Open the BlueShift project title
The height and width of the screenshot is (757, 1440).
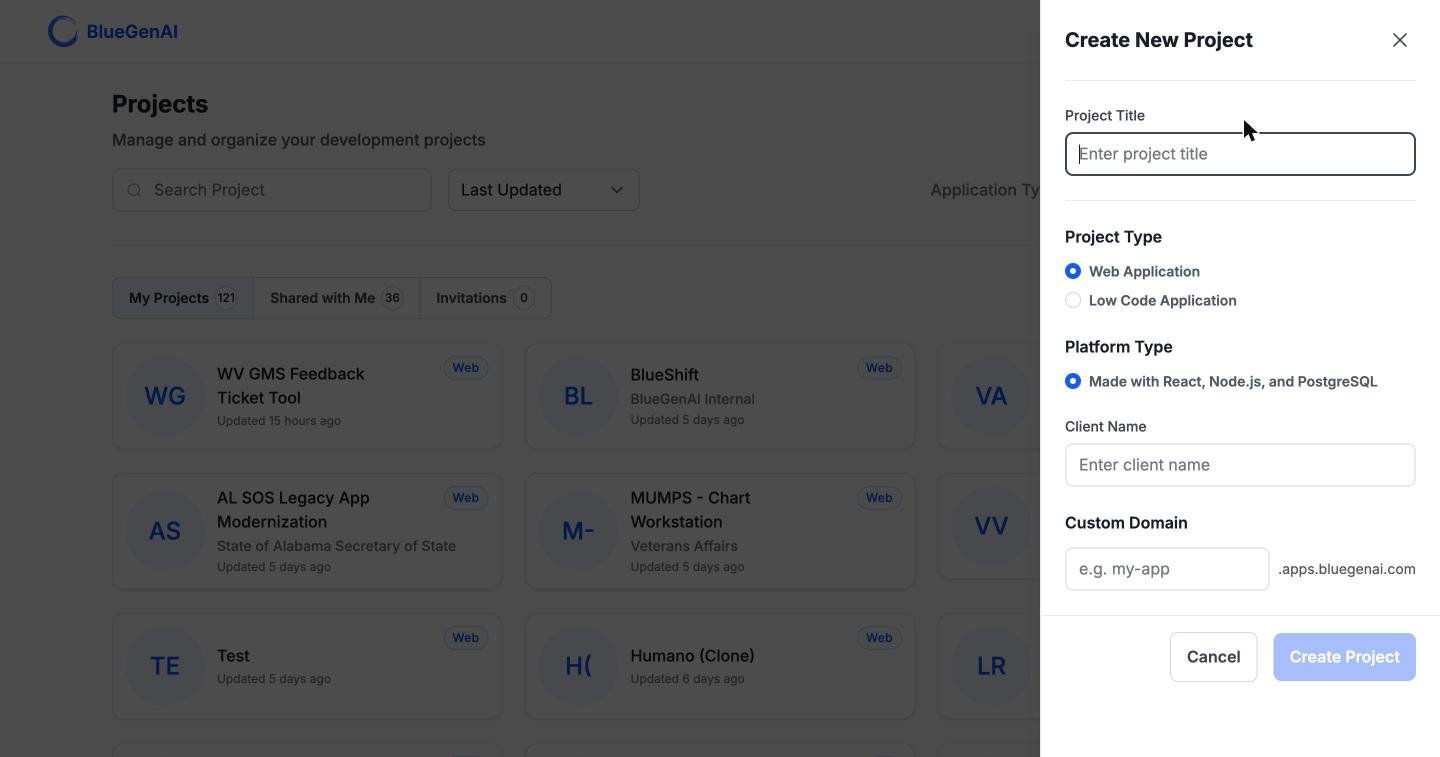coord(664,375)
